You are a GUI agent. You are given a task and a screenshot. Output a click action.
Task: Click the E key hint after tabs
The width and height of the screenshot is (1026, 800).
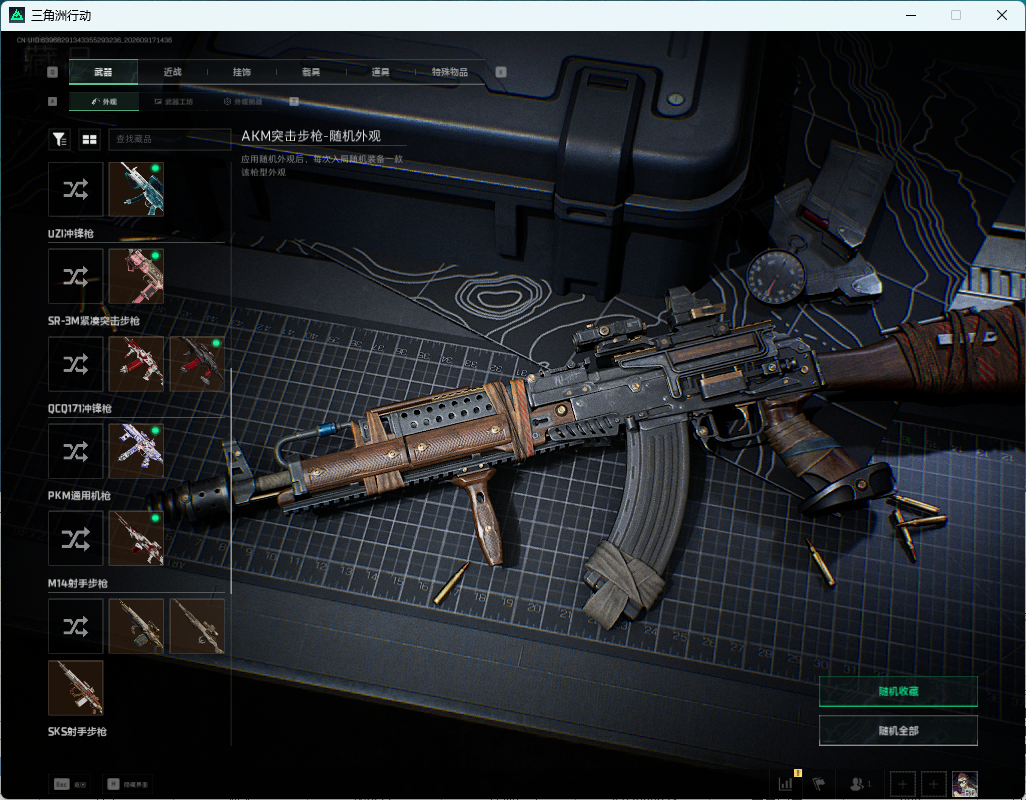tap(501, 72)
